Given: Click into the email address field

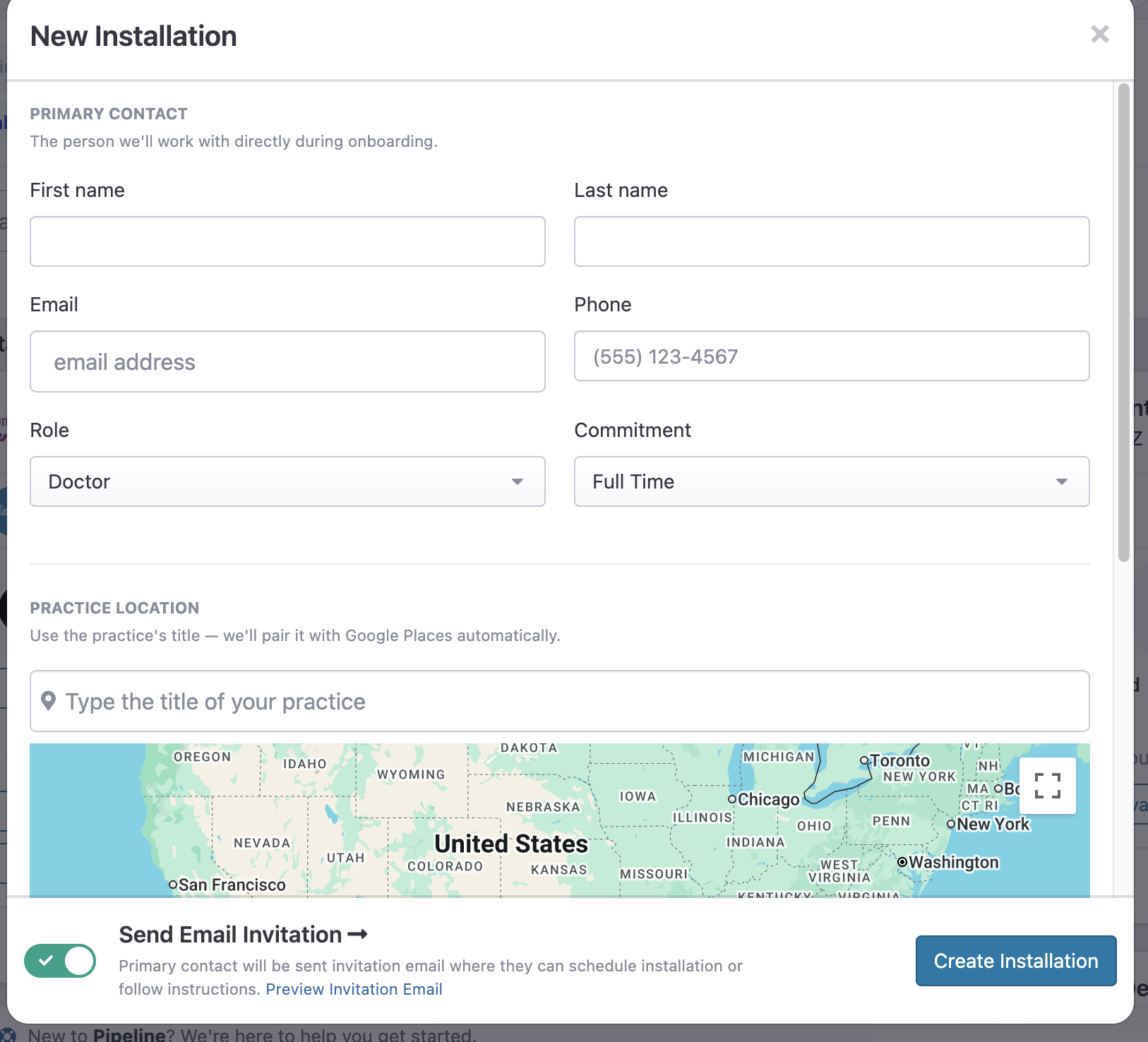Looking at the screenshot, I should click(x=287, y=361).
